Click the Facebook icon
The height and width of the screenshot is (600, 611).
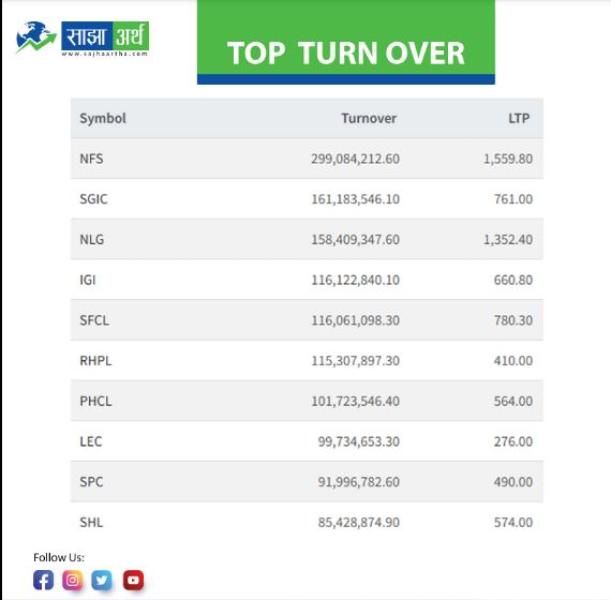point(43,580)
